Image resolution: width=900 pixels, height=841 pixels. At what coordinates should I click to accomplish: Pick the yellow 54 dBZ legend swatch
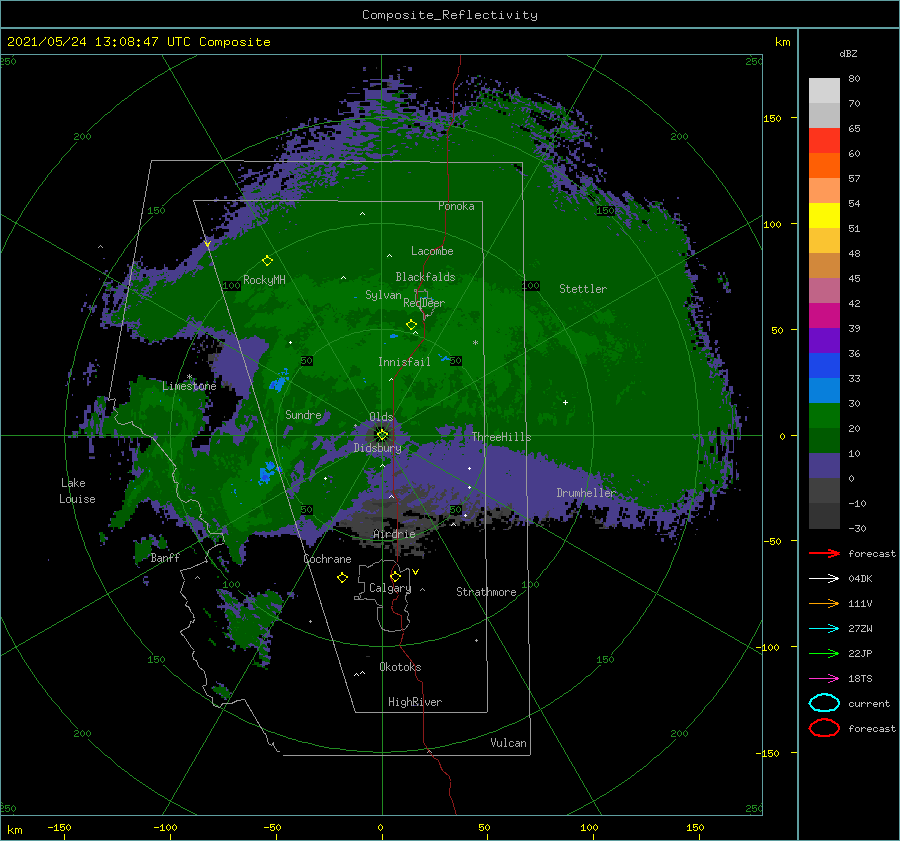tap(824, 215)
